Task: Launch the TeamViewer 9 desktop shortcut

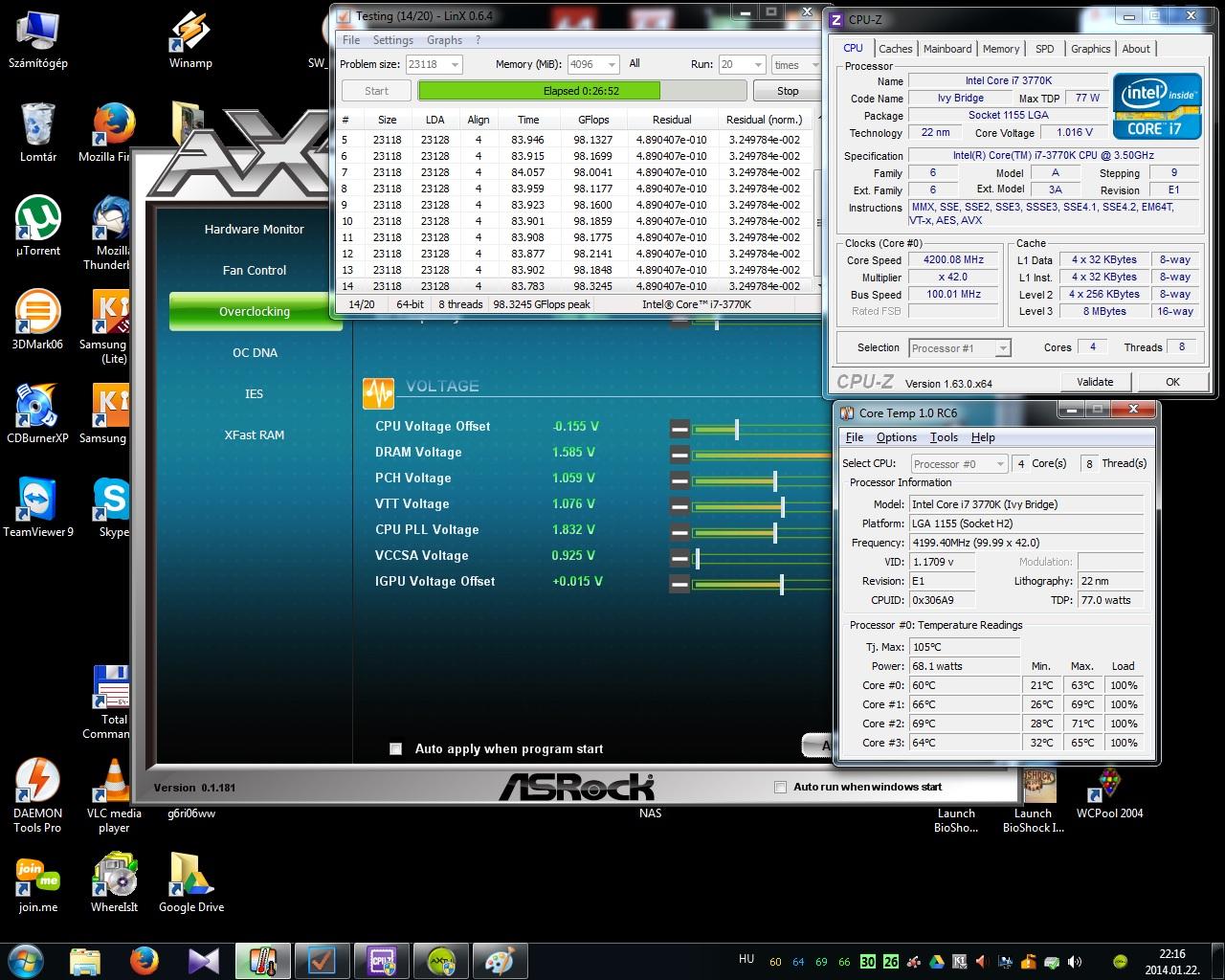Action: 38,507
